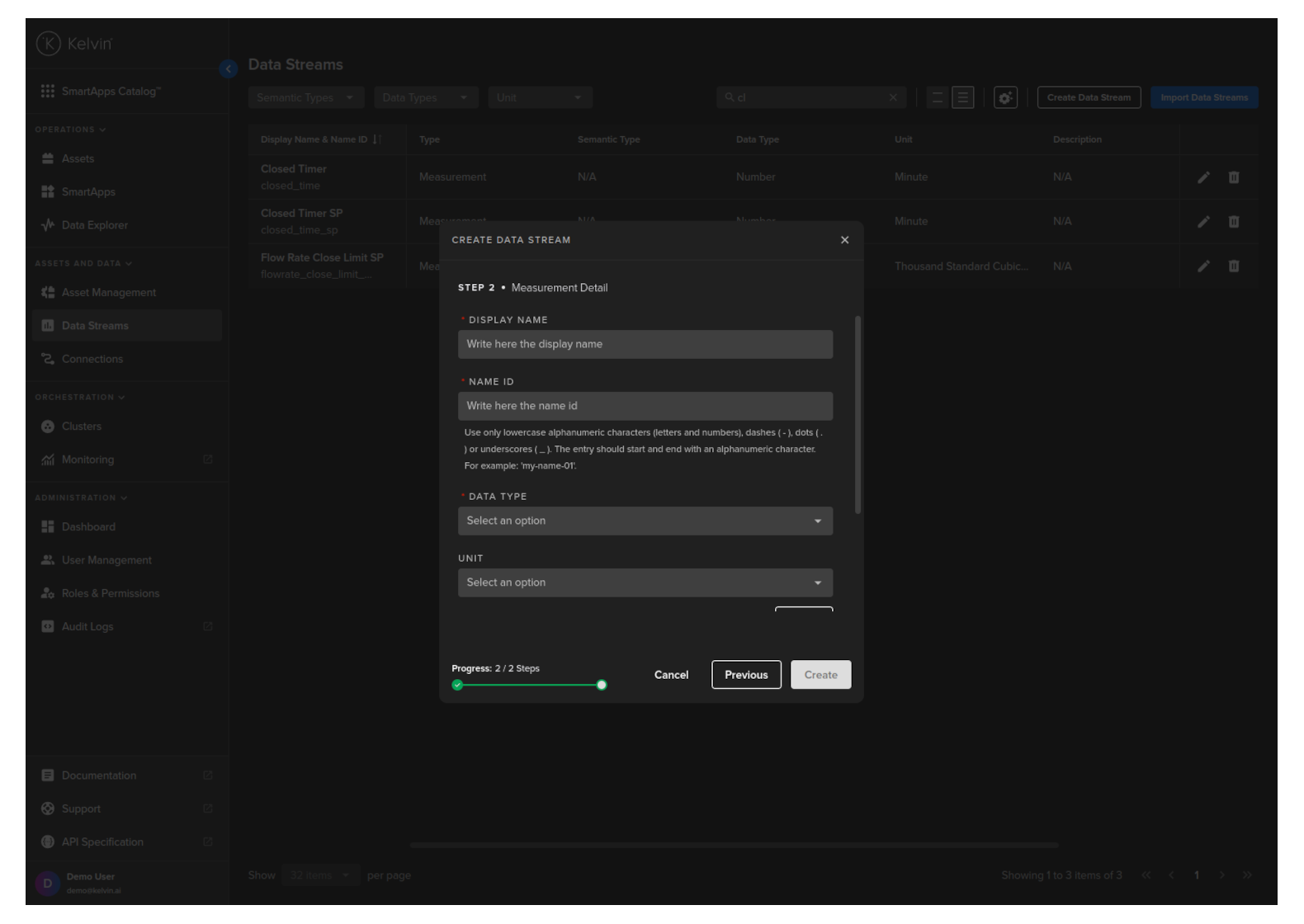Open the Semantic Types filter

[x=305, y=97]
